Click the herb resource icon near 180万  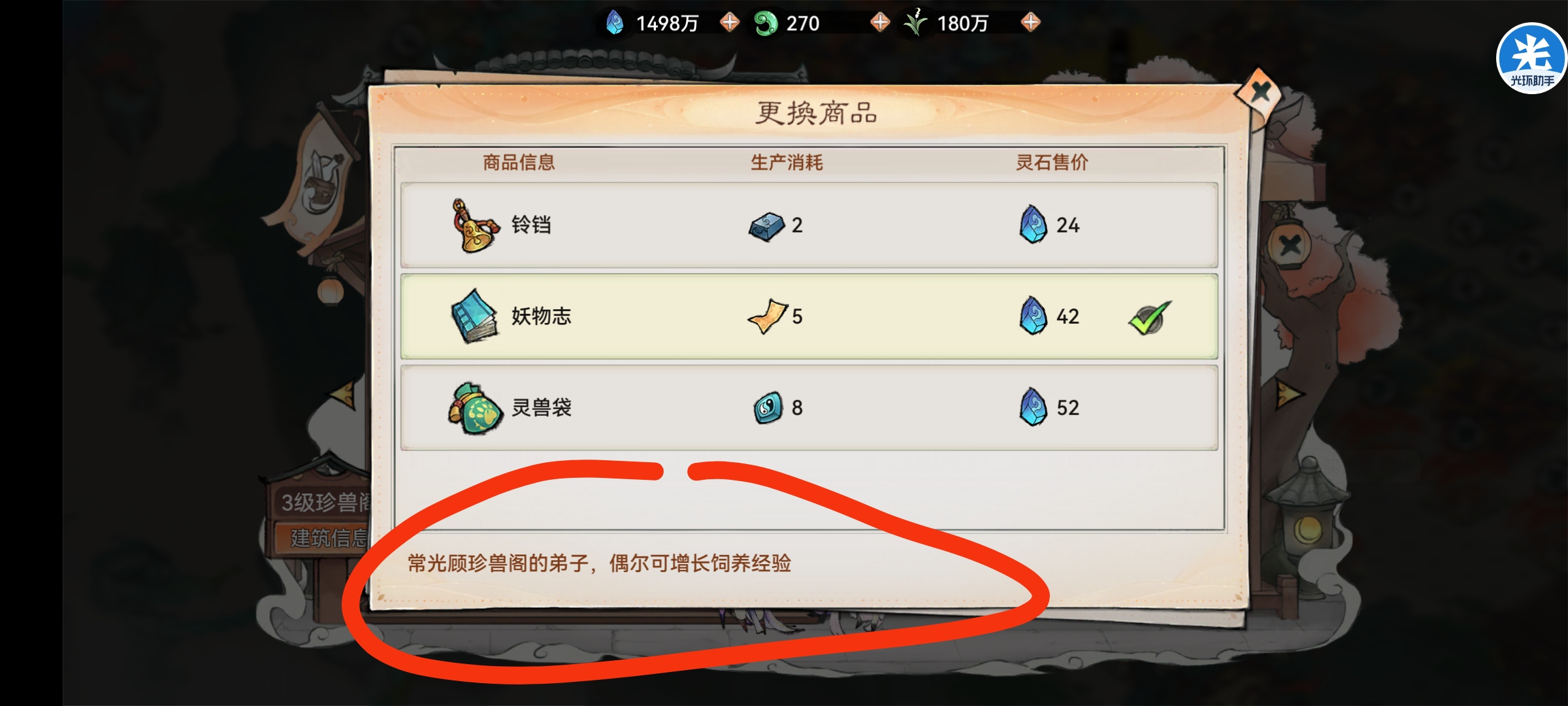coord(915,22)
